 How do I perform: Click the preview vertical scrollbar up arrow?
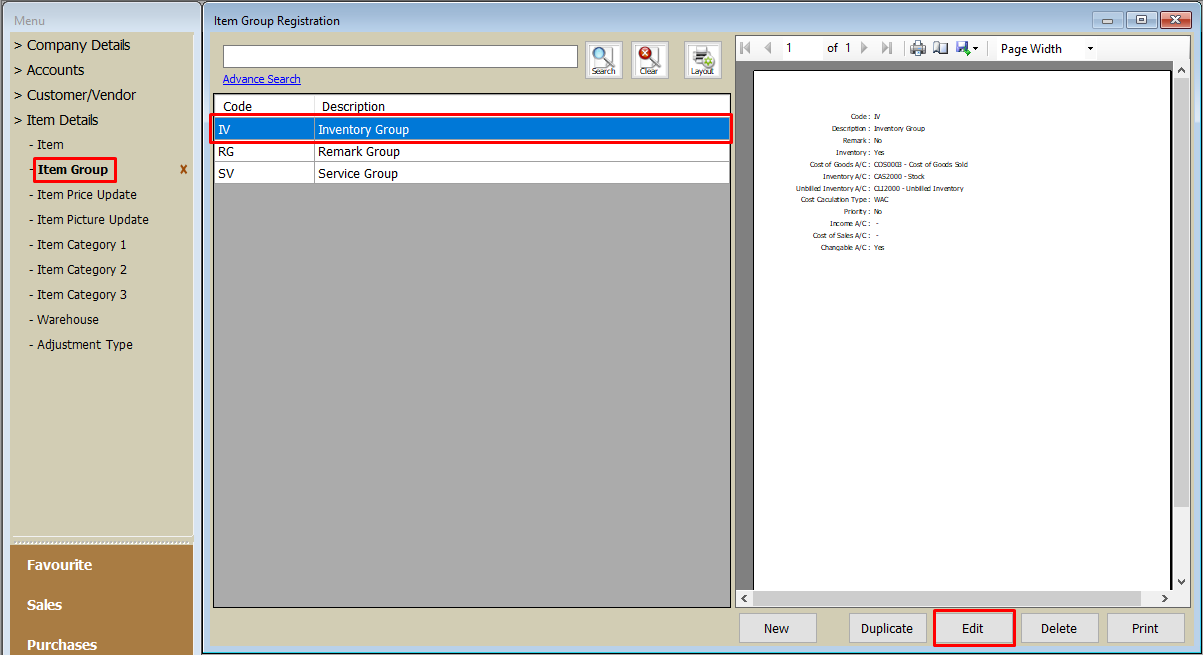point(1184,72)
